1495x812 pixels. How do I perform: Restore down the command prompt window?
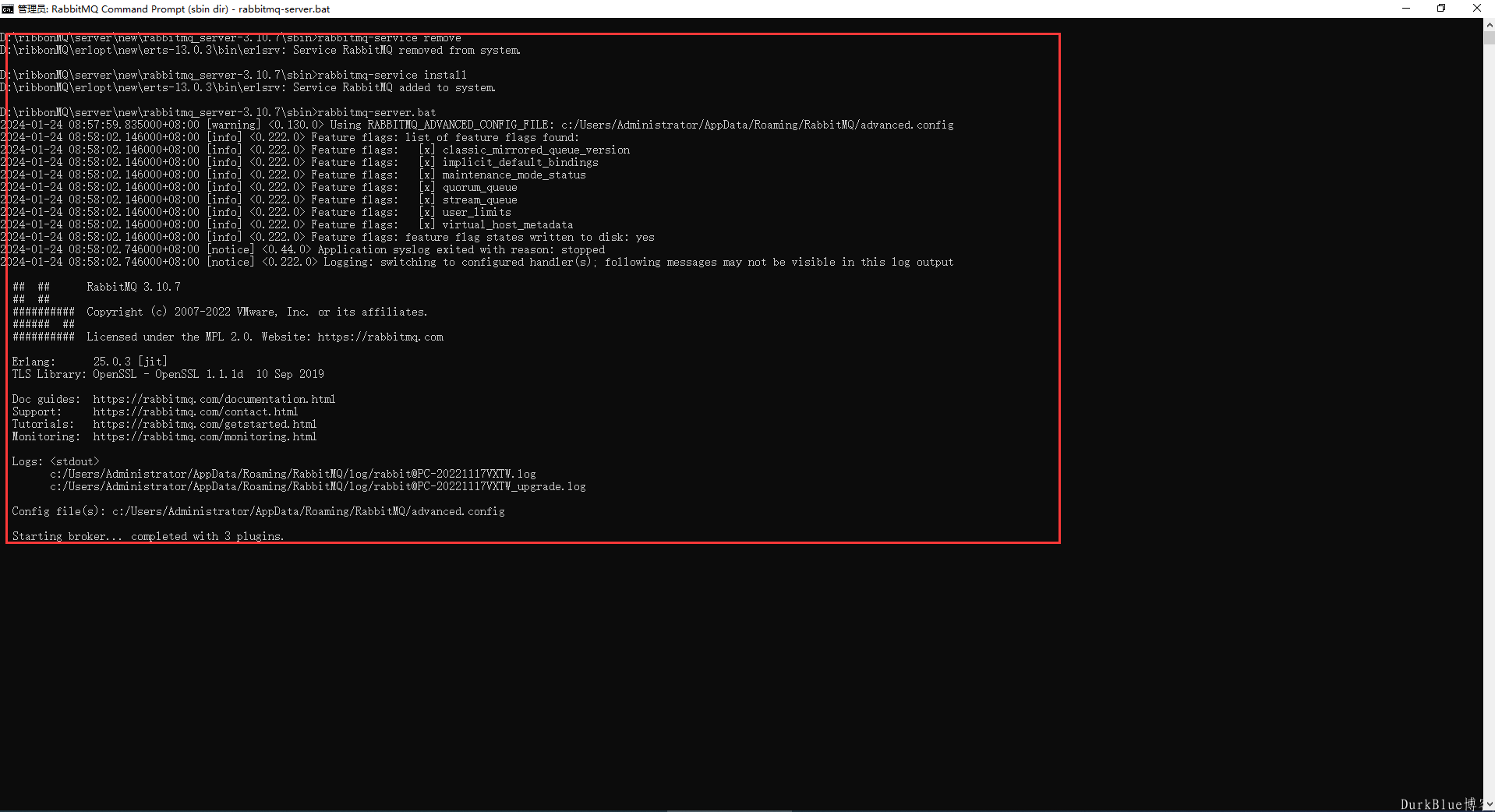[x=1441, y=9]
